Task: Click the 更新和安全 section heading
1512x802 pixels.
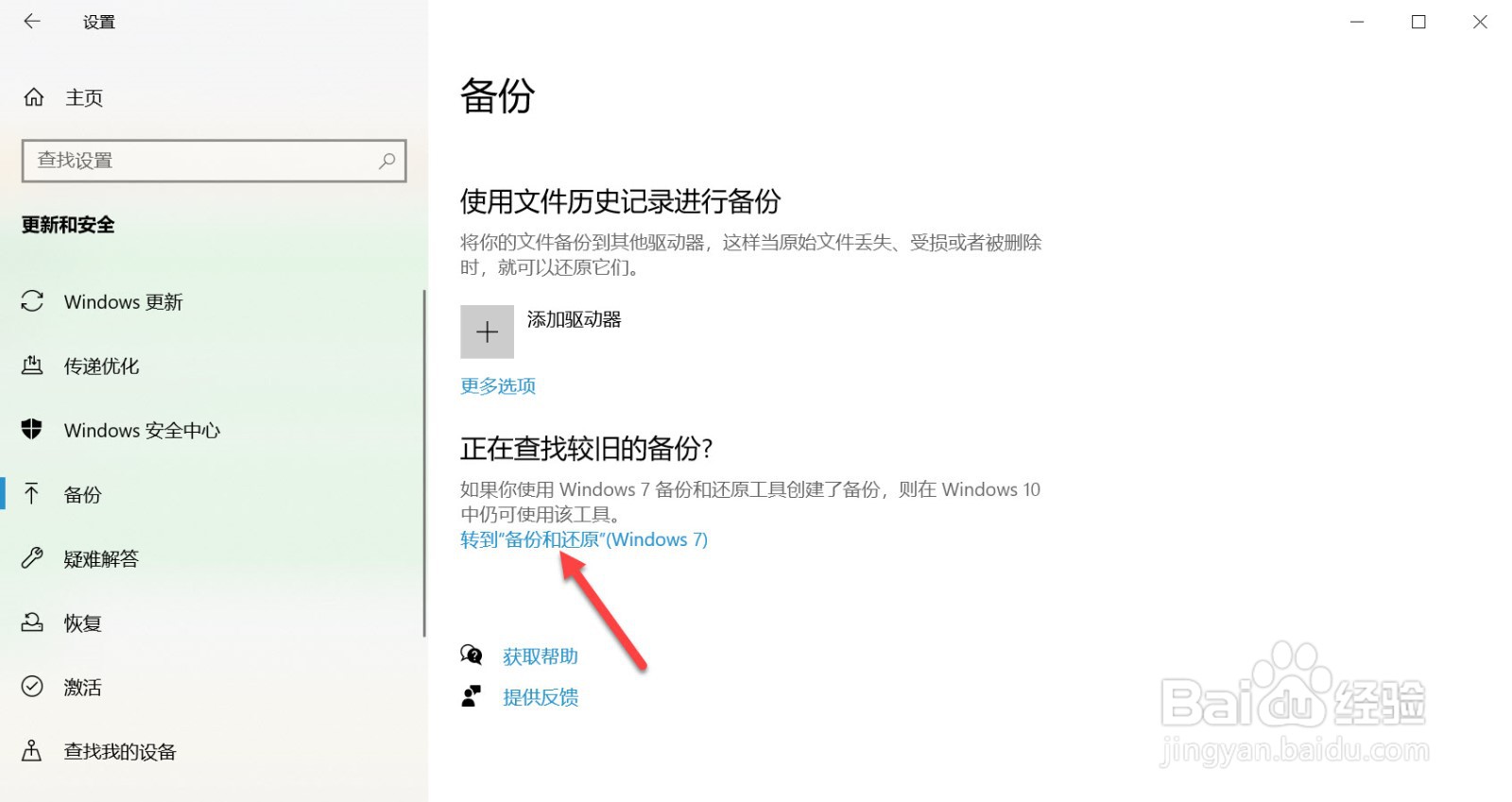Action: (68, 225)
